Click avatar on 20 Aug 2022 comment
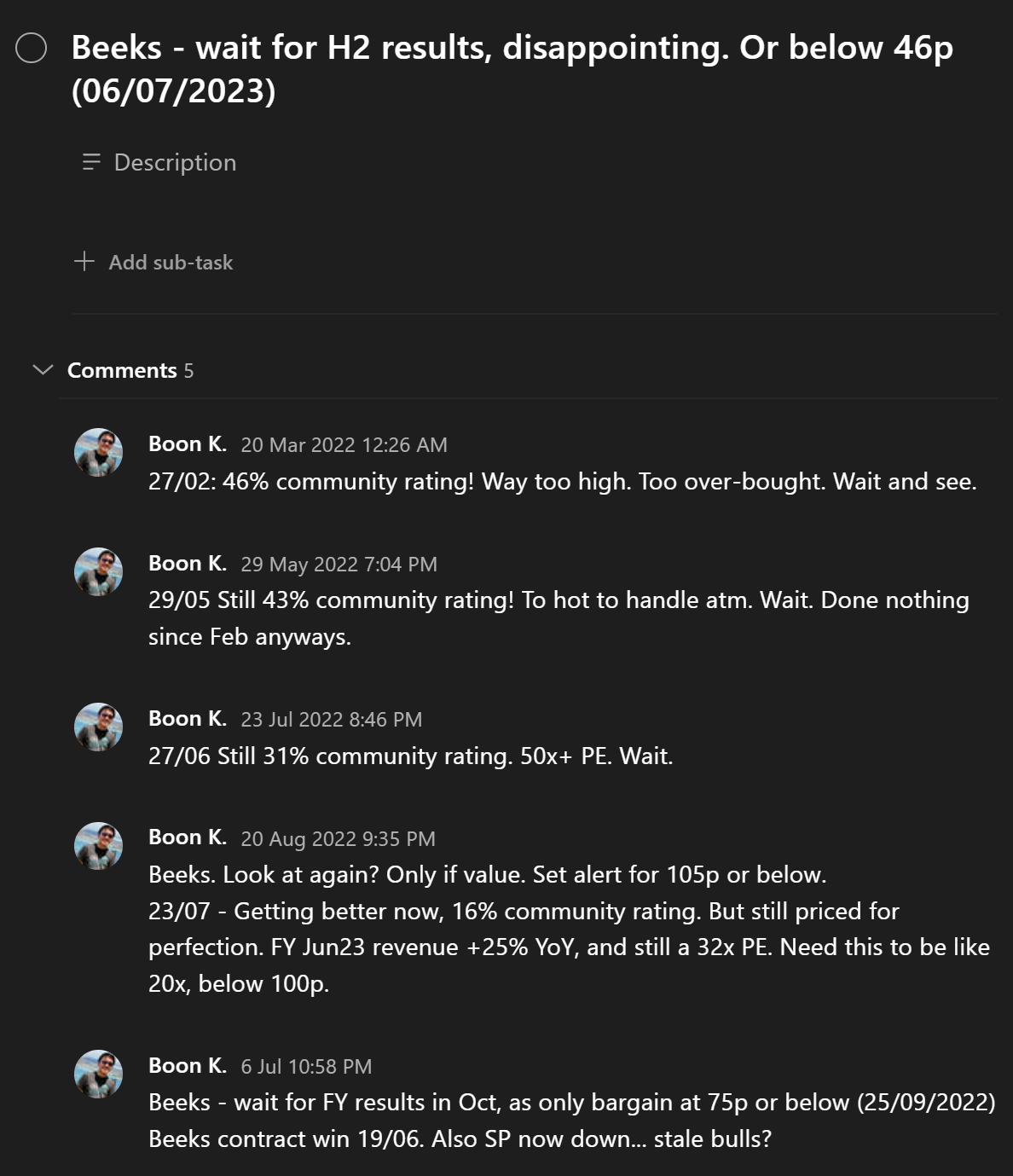 tap(99, 846)
